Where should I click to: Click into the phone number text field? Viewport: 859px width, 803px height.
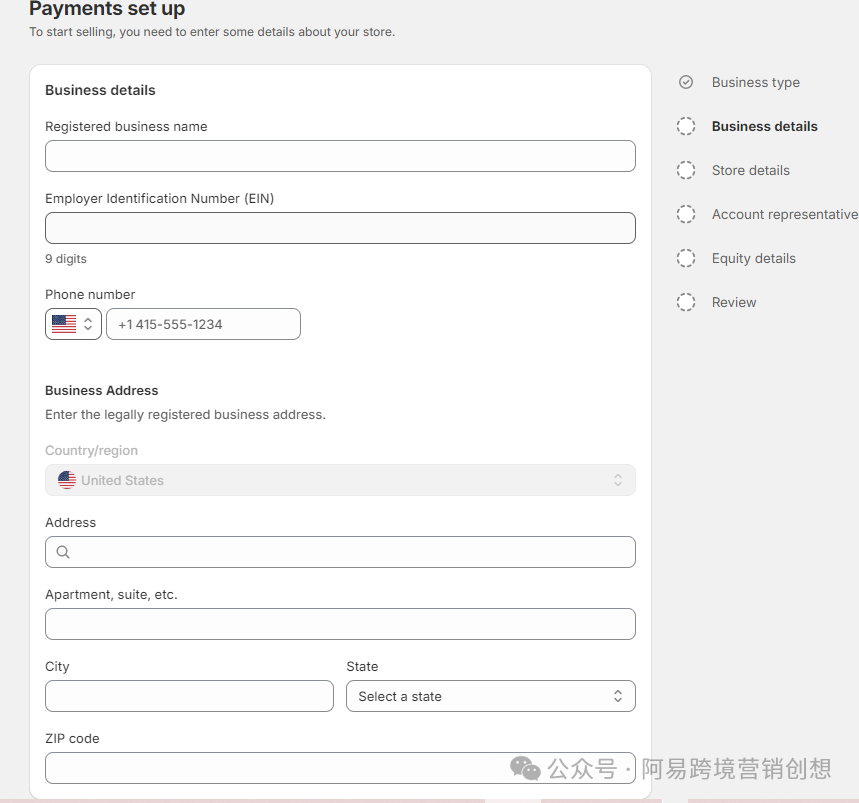tap(203, 324)
